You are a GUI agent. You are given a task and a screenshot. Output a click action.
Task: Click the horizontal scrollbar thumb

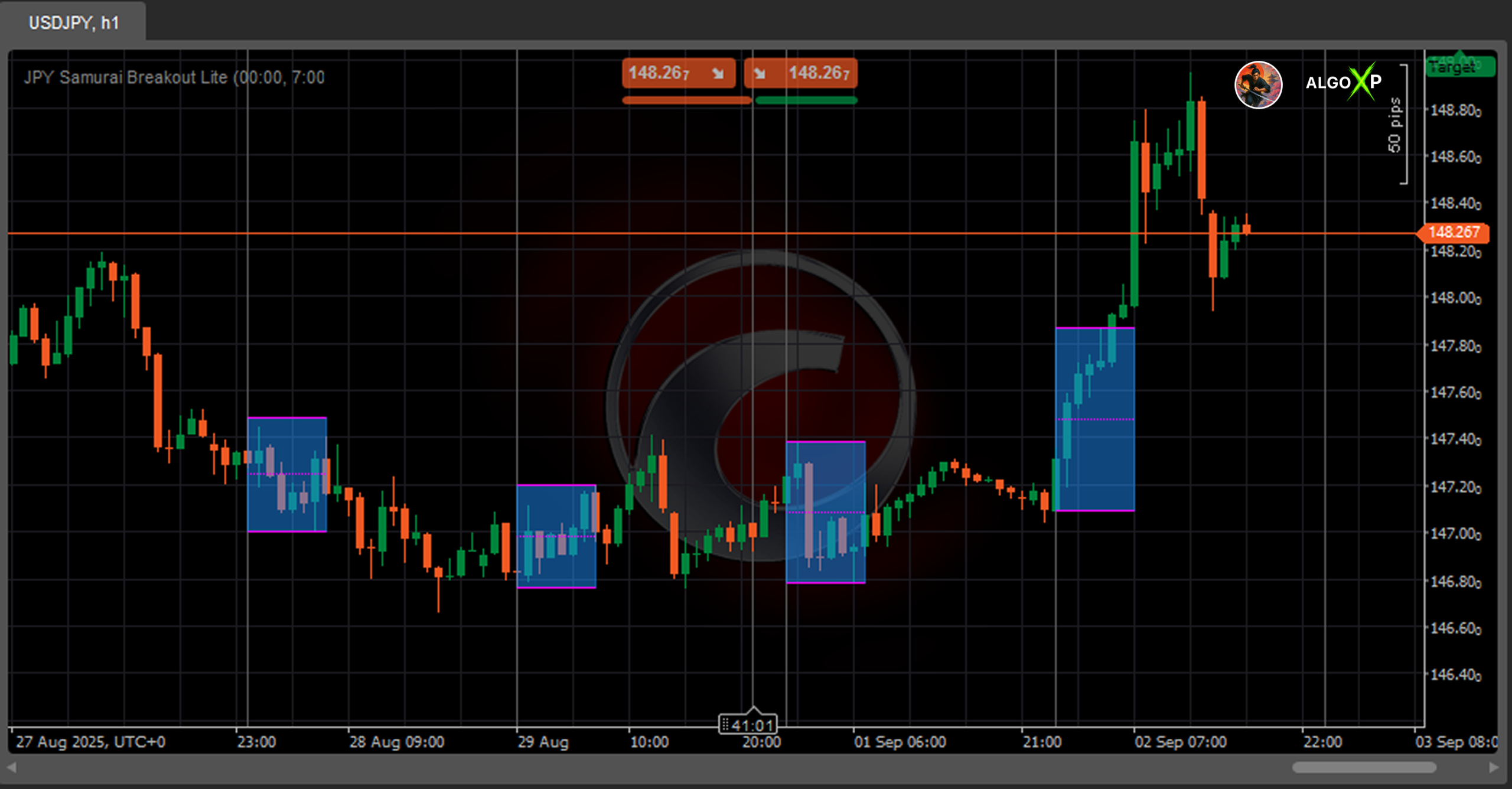(x=1363, y=767)
